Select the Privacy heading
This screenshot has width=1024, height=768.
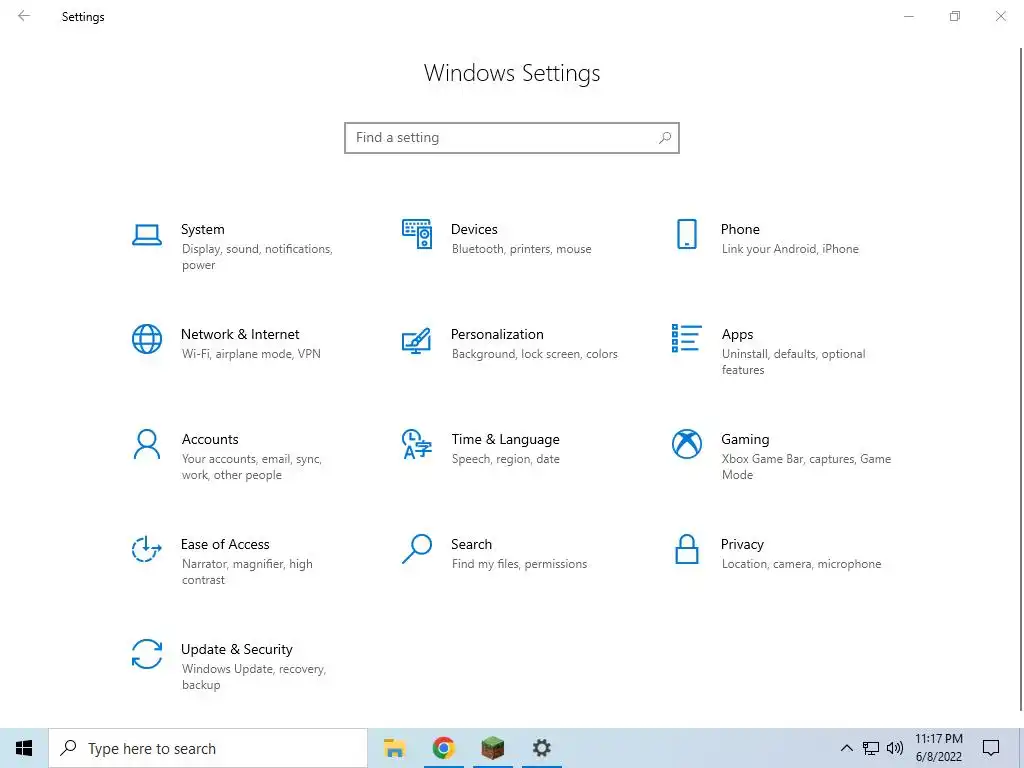click(x=742, y=545)
